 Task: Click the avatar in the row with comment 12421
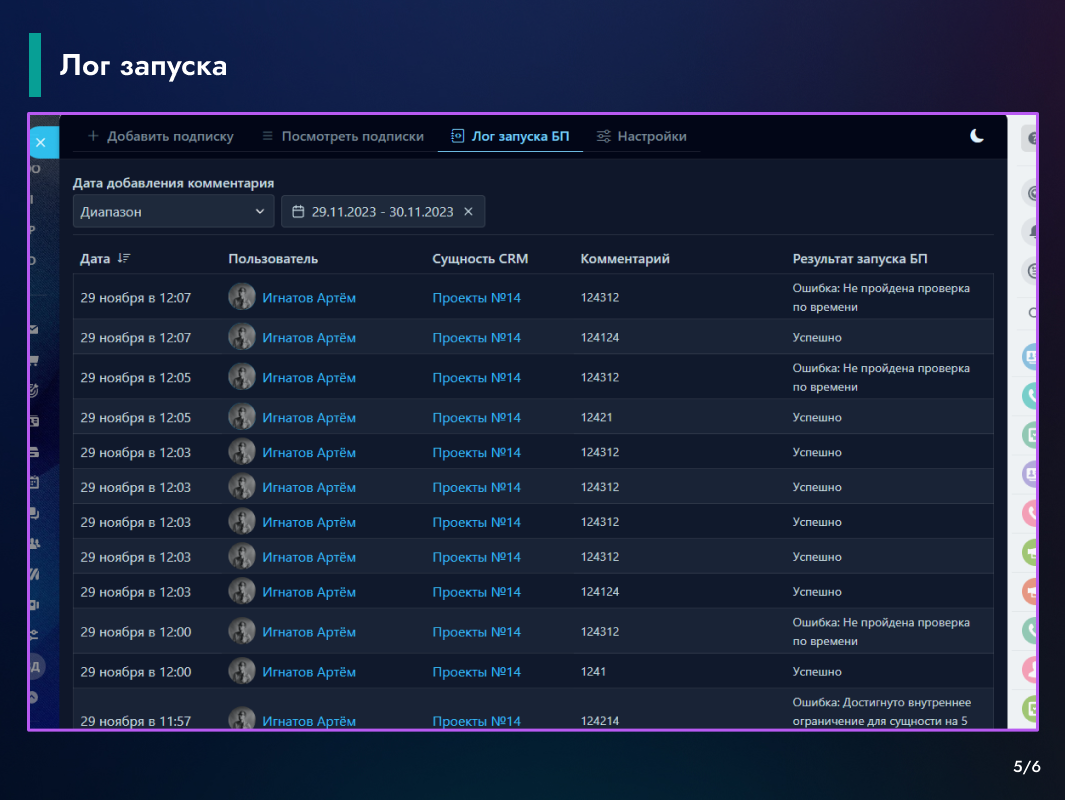[x=242, y=417]
